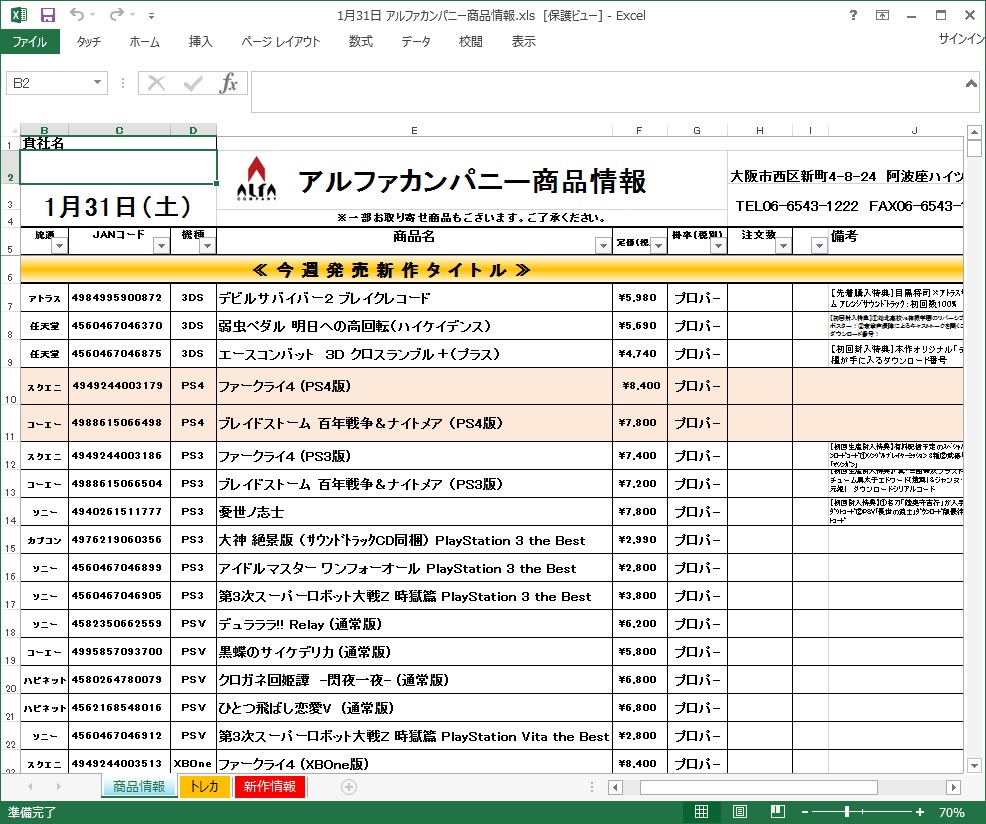Click the vertical scrollbar up arrow
The width and height of the screenshot is (986, 824).
tap(974, 132)
